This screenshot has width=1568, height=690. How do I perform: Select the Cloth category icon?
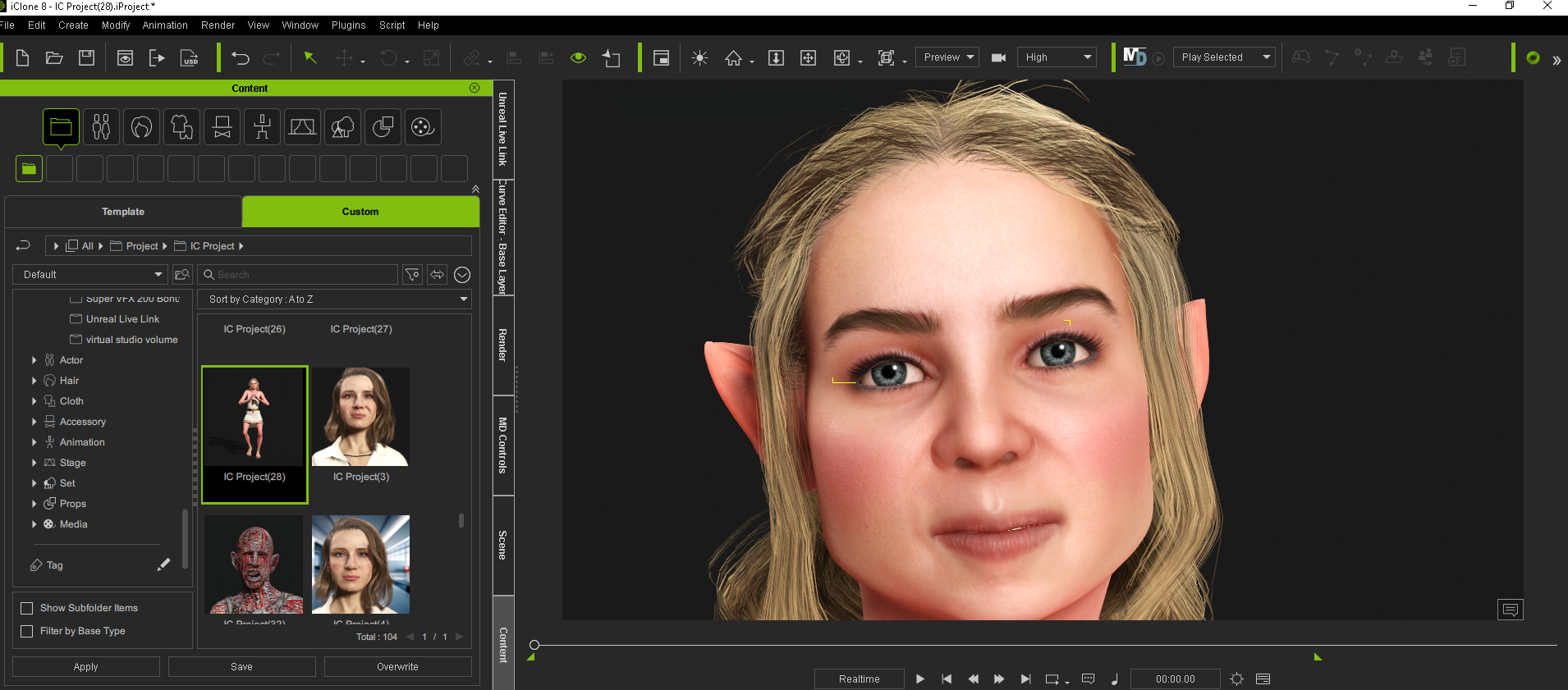(x=181, y=127)
